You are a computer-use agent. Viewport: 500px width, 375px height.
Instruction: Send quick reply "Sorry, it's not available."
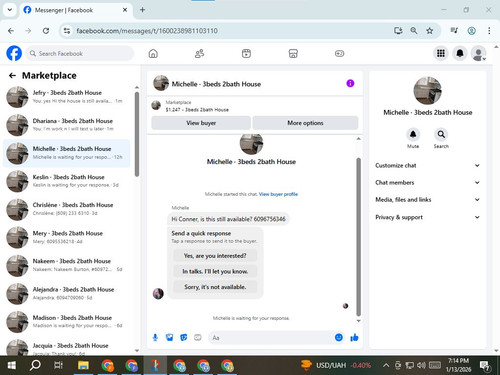215,287
